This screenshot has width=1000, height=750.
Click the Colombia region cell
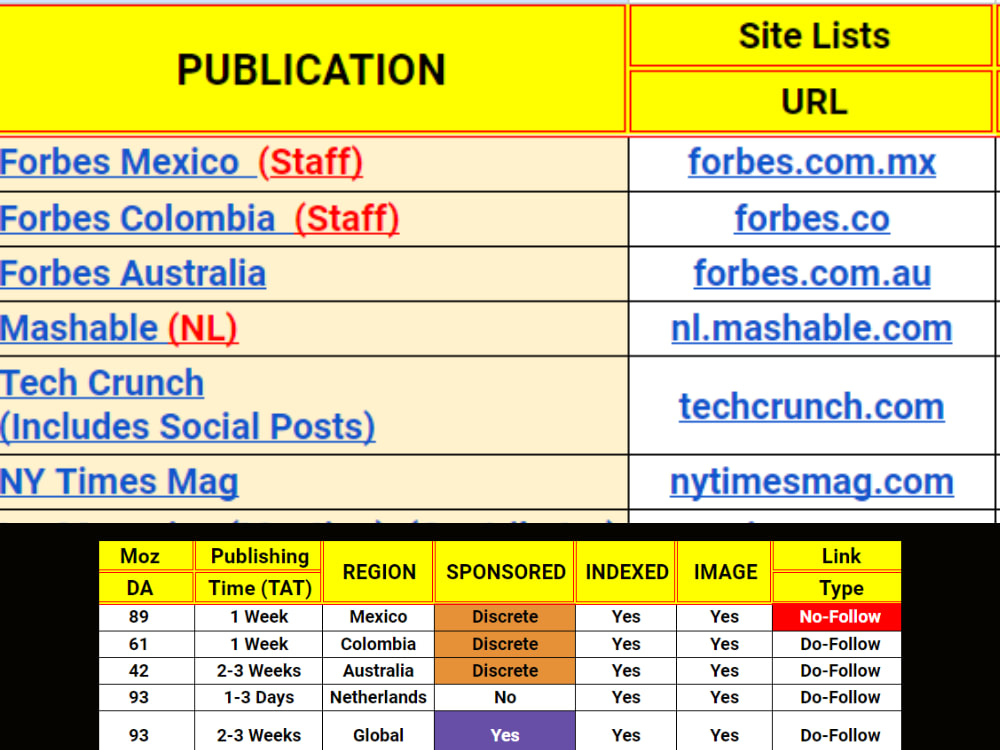click(x=378, y=644)
